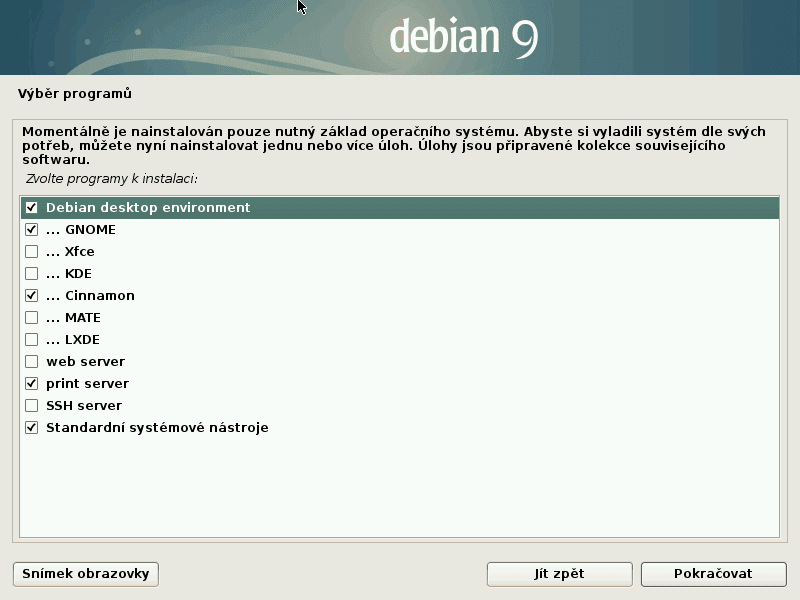Click 'Zvolte programy k instalaci:' prompt

(x=111, y=179)
